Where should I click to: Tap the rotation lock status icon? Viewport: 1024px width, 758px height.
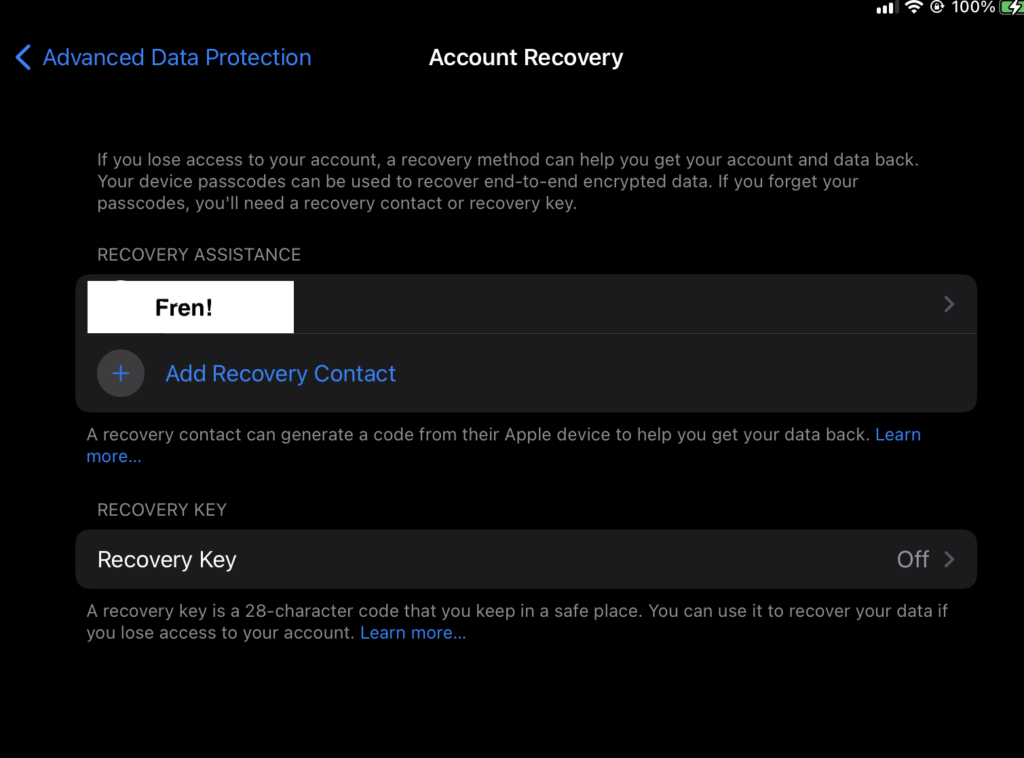point(937,7)
